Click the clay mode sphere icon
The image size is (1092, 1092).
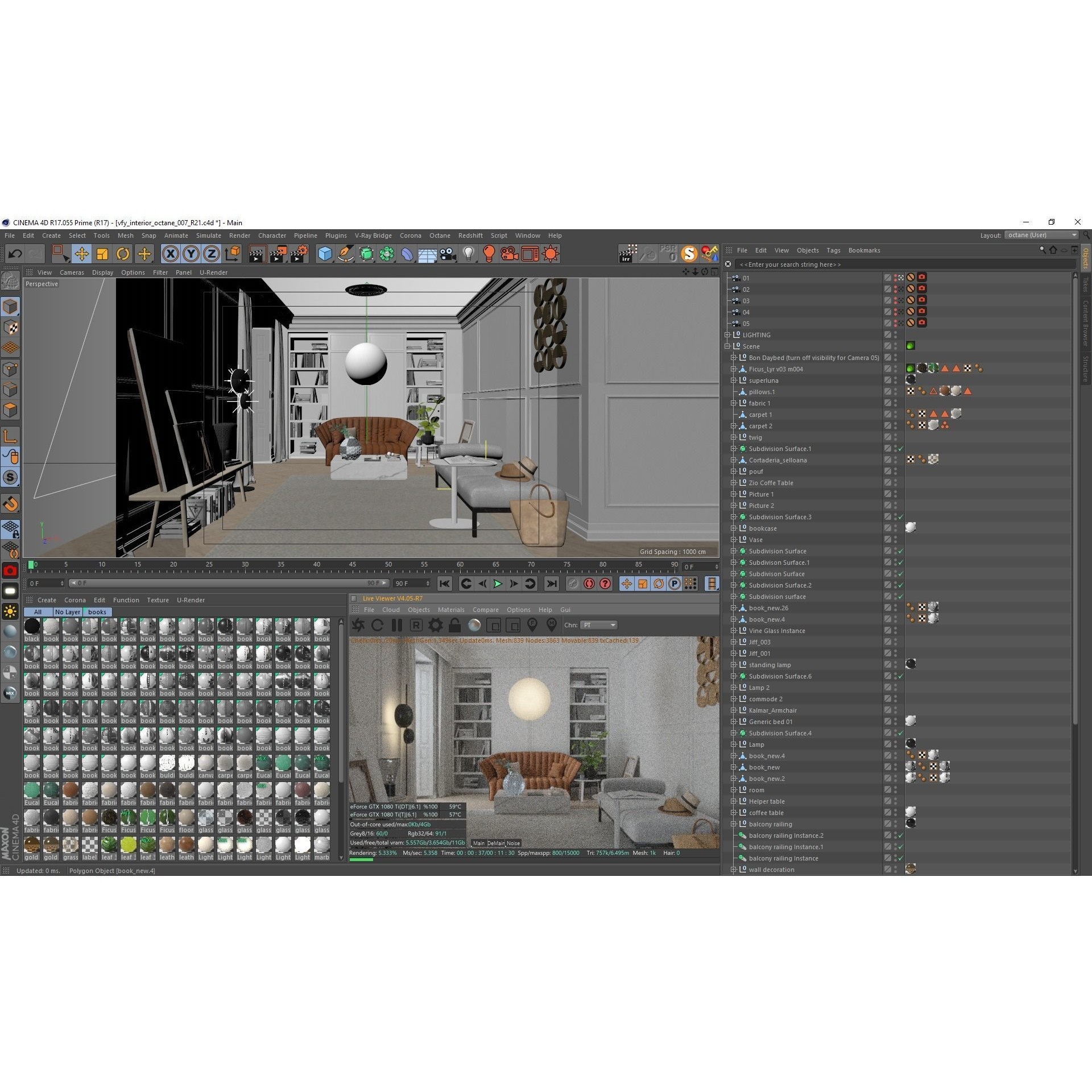pos(474,625)
